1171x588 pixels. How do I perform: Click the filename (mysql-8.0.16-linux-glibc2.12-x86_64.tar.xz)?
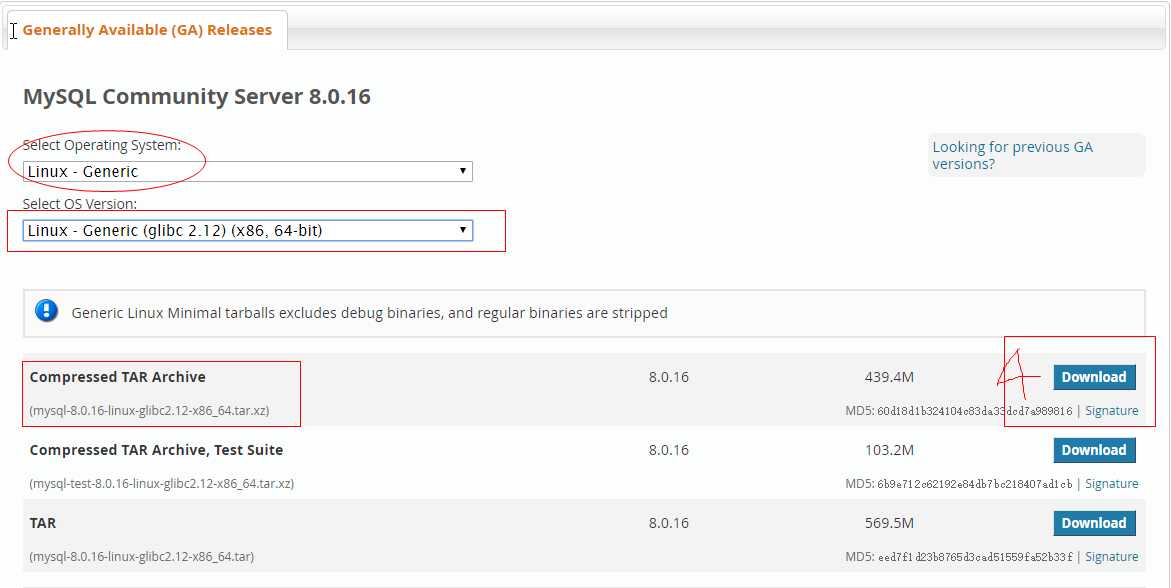149,411
